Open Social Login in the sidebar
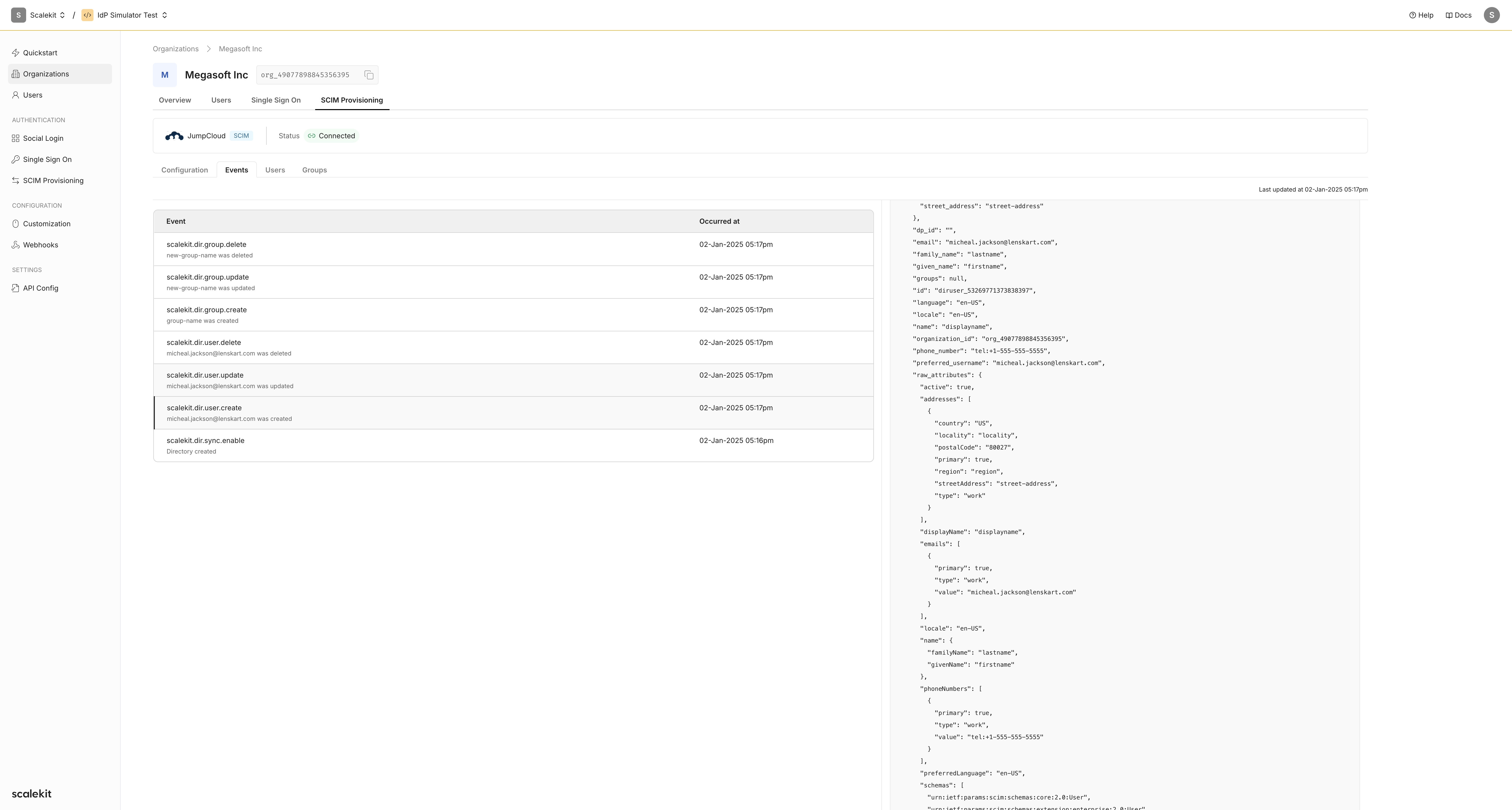This screenshot has height=810, width=1512. pos(60,139)
